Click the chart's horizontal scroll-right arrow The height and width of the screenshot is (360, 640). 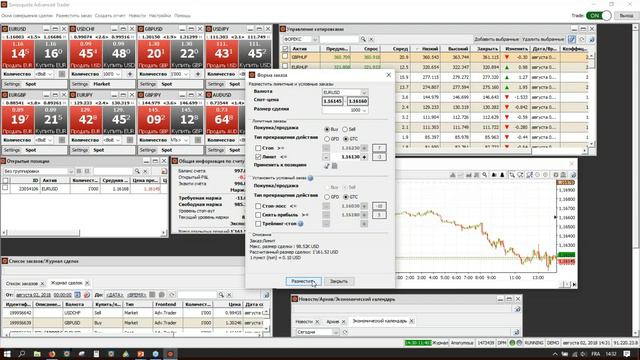[574, 284]
